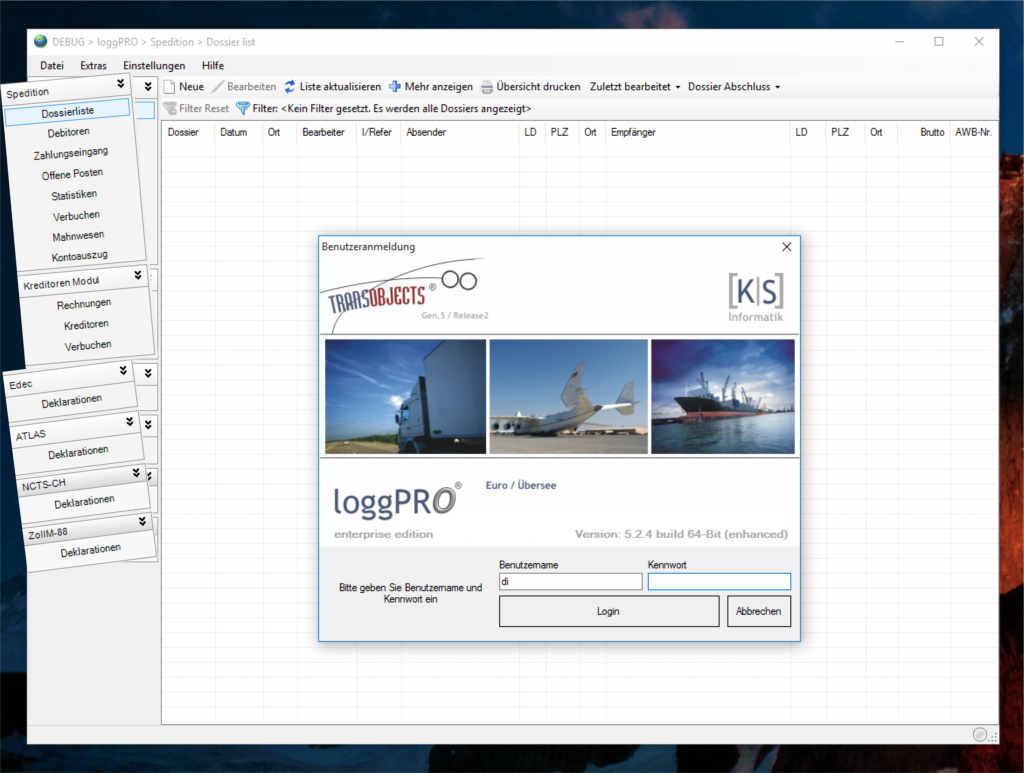Click the Login button
The image size is (1024, 773).
(609, 612)
